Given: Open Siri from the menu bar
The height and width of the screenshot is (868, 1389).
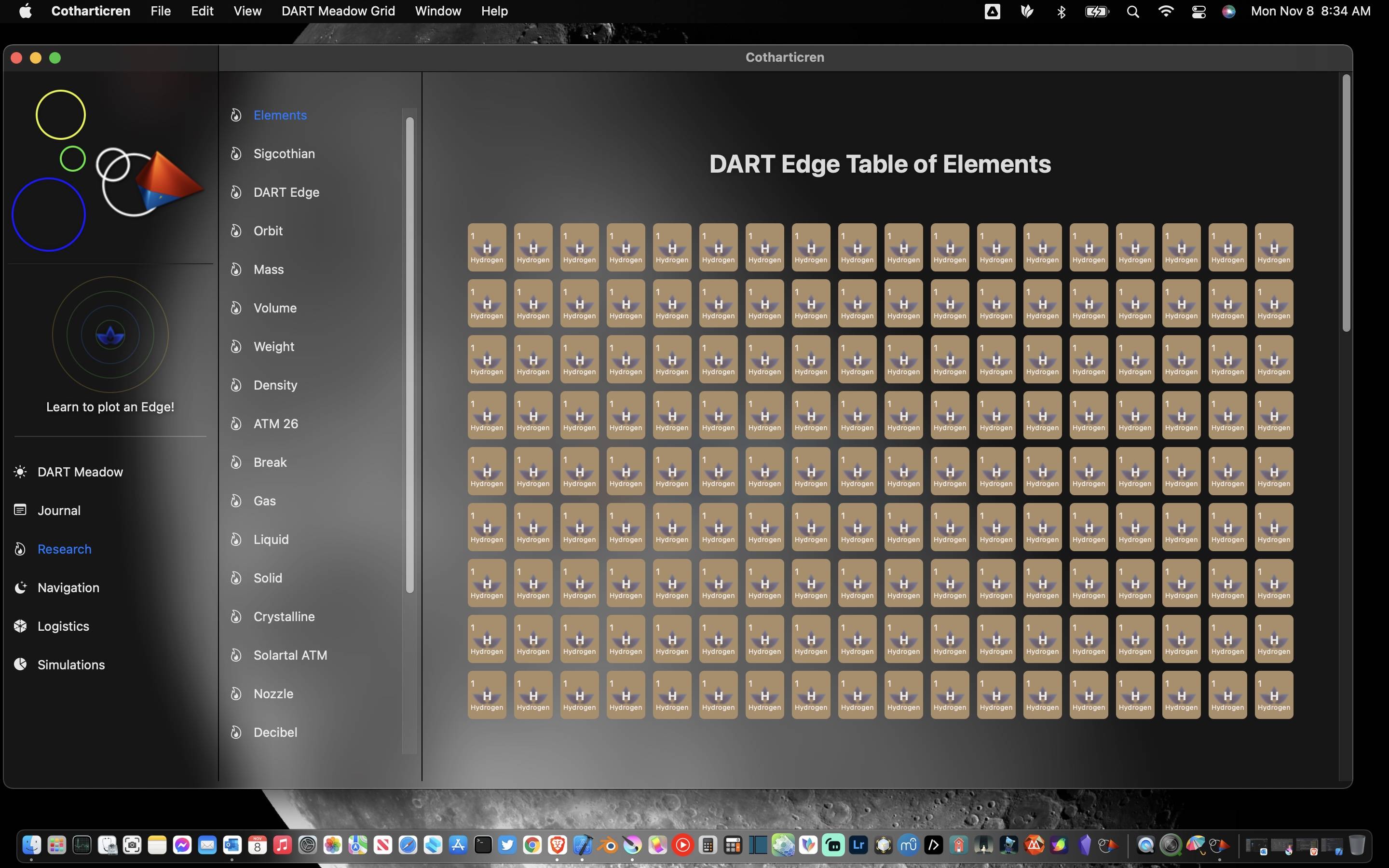Looking at the screenshot, I should coord(1228,12).
